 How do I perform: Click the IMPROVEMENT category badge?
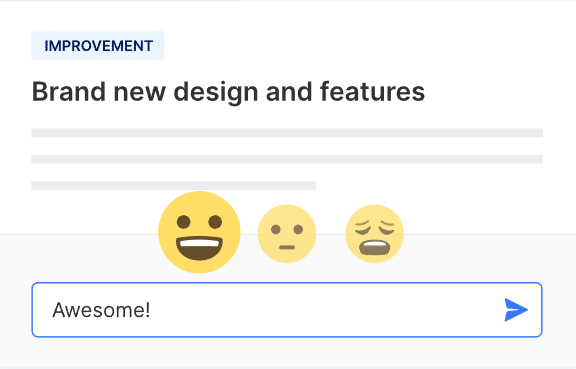[98, 46]
